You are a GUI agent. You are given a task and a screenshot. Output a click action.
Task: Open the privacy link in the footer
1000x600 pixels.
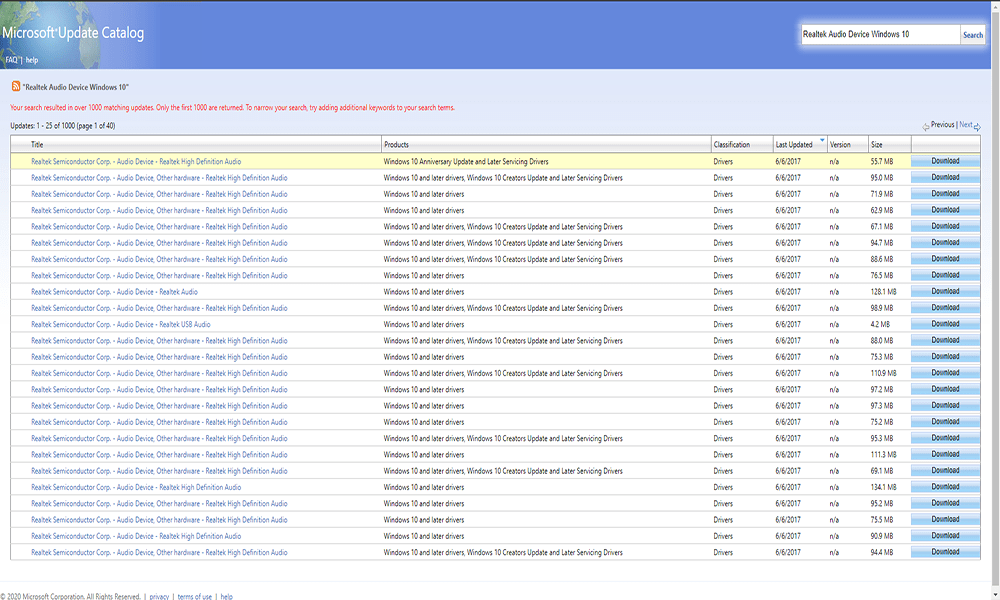point(159,597)
